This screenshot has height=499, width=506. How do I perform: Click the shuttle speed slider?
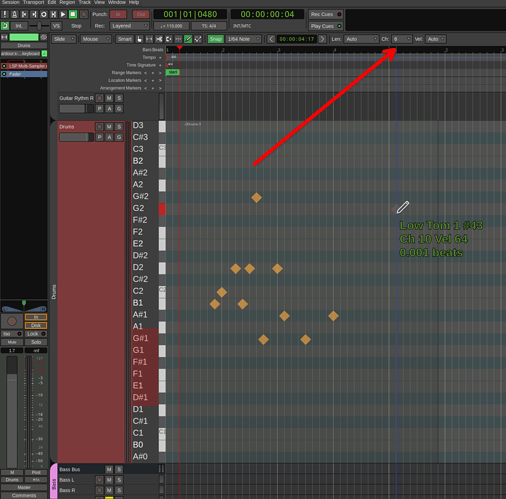39,26
